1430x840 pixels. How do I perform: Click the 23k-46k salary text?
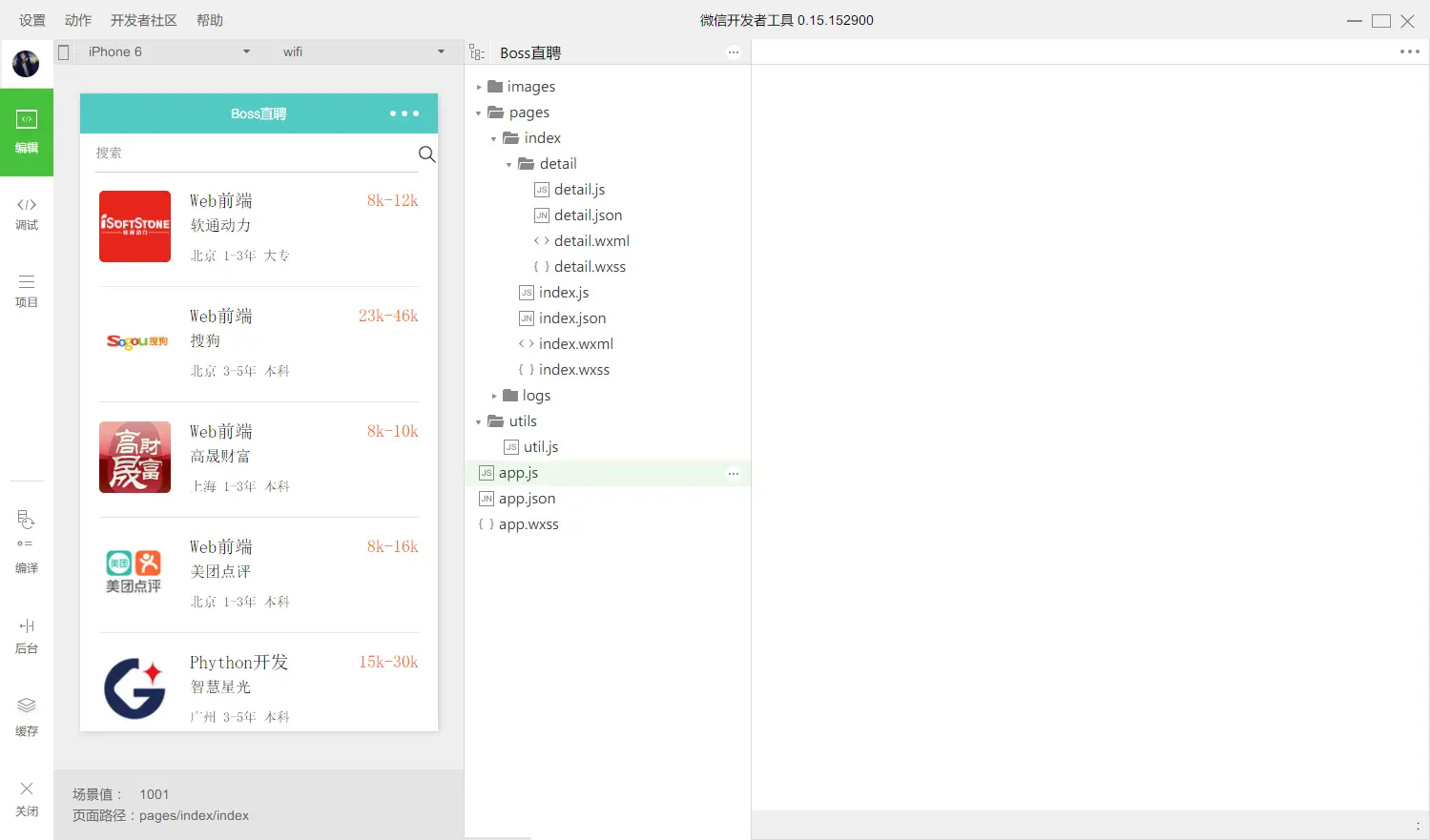388,316
